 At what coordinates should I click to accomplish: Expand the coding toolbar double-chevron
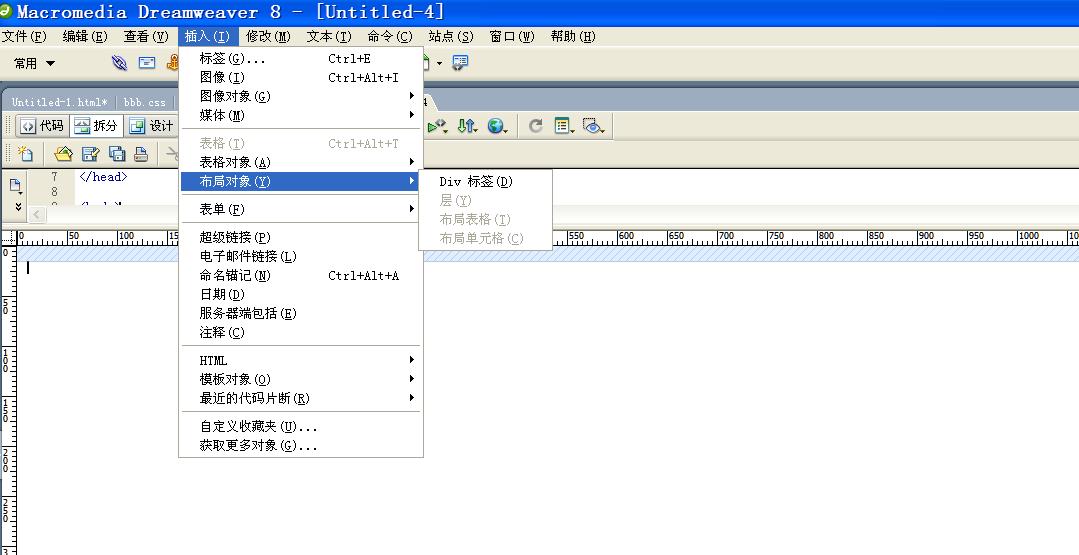(x=19, y=206)
